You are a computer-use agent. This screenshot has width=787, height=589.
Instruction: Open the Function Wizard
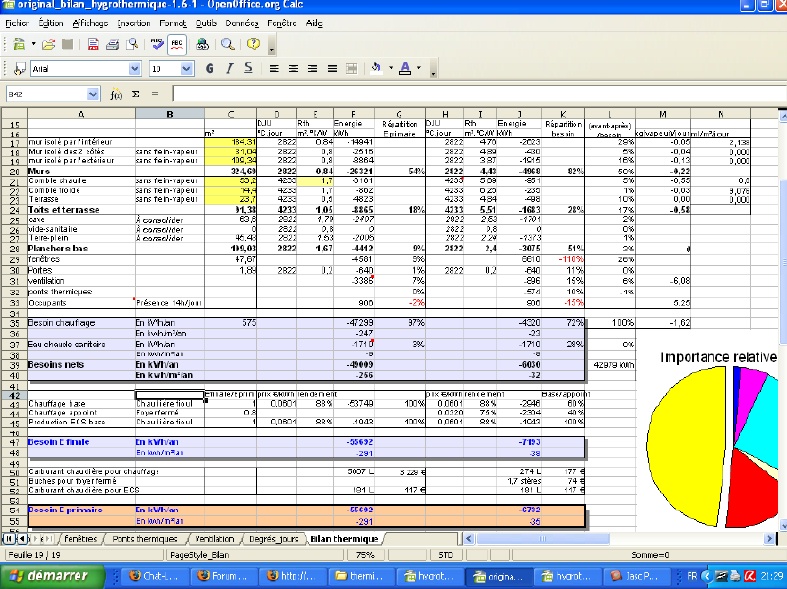(x=116, y=94)
